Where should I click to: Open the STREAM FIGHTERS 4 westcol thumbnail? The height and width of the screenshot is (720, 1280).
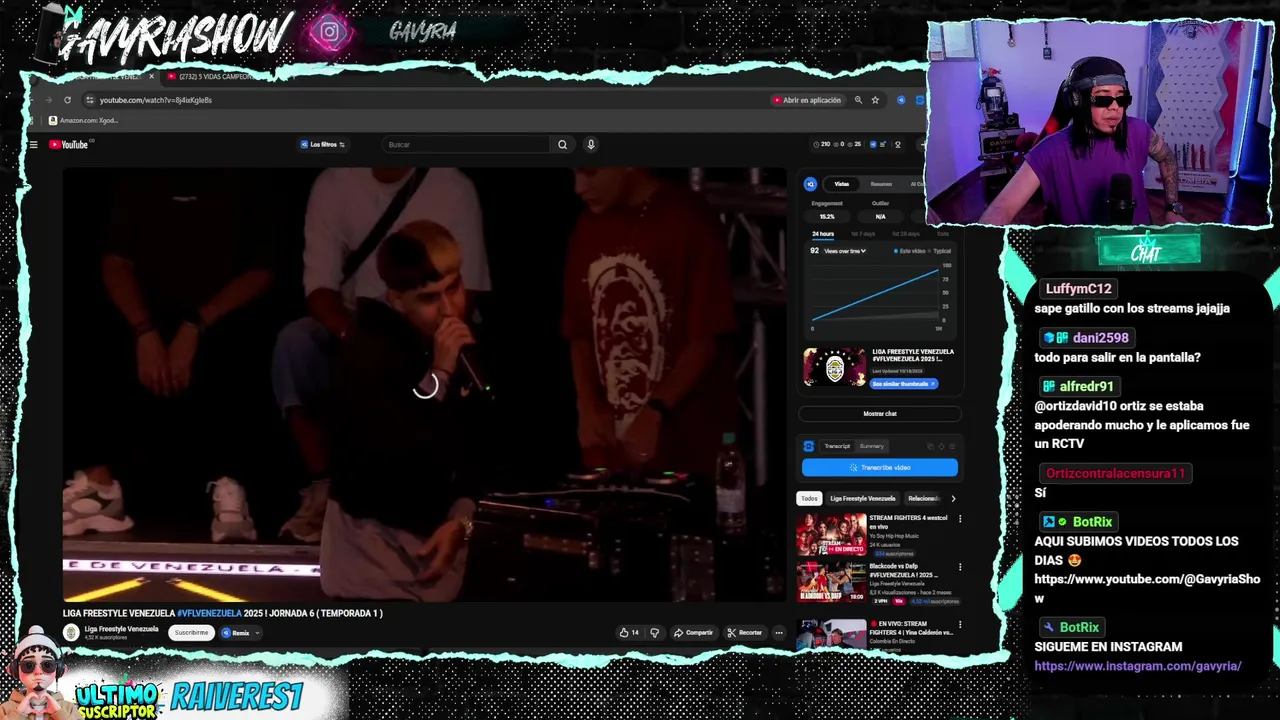pyautogui.click(x=831, y=535)
